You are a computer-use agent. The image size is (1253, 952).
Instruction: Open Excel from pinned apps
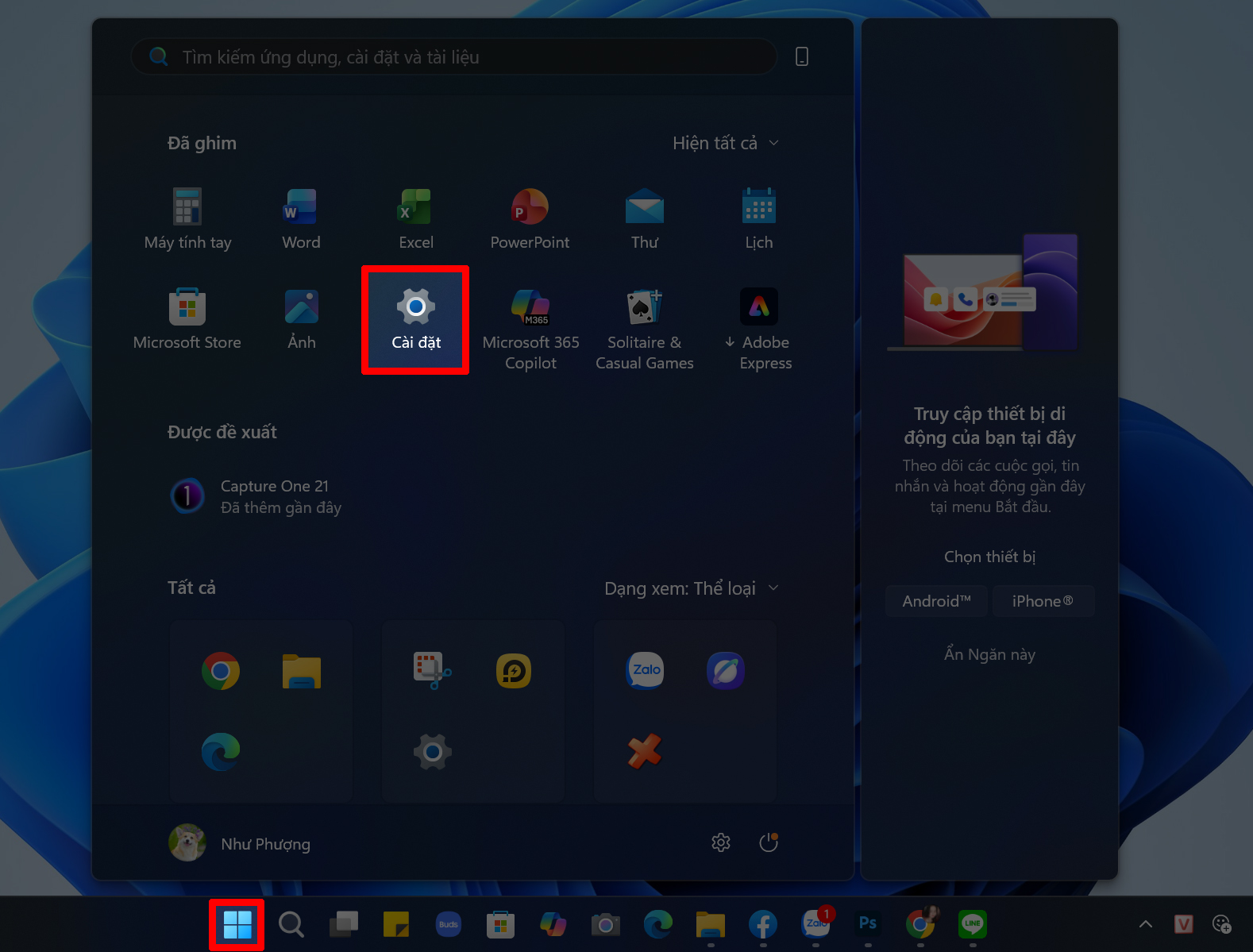pos(415,220)
